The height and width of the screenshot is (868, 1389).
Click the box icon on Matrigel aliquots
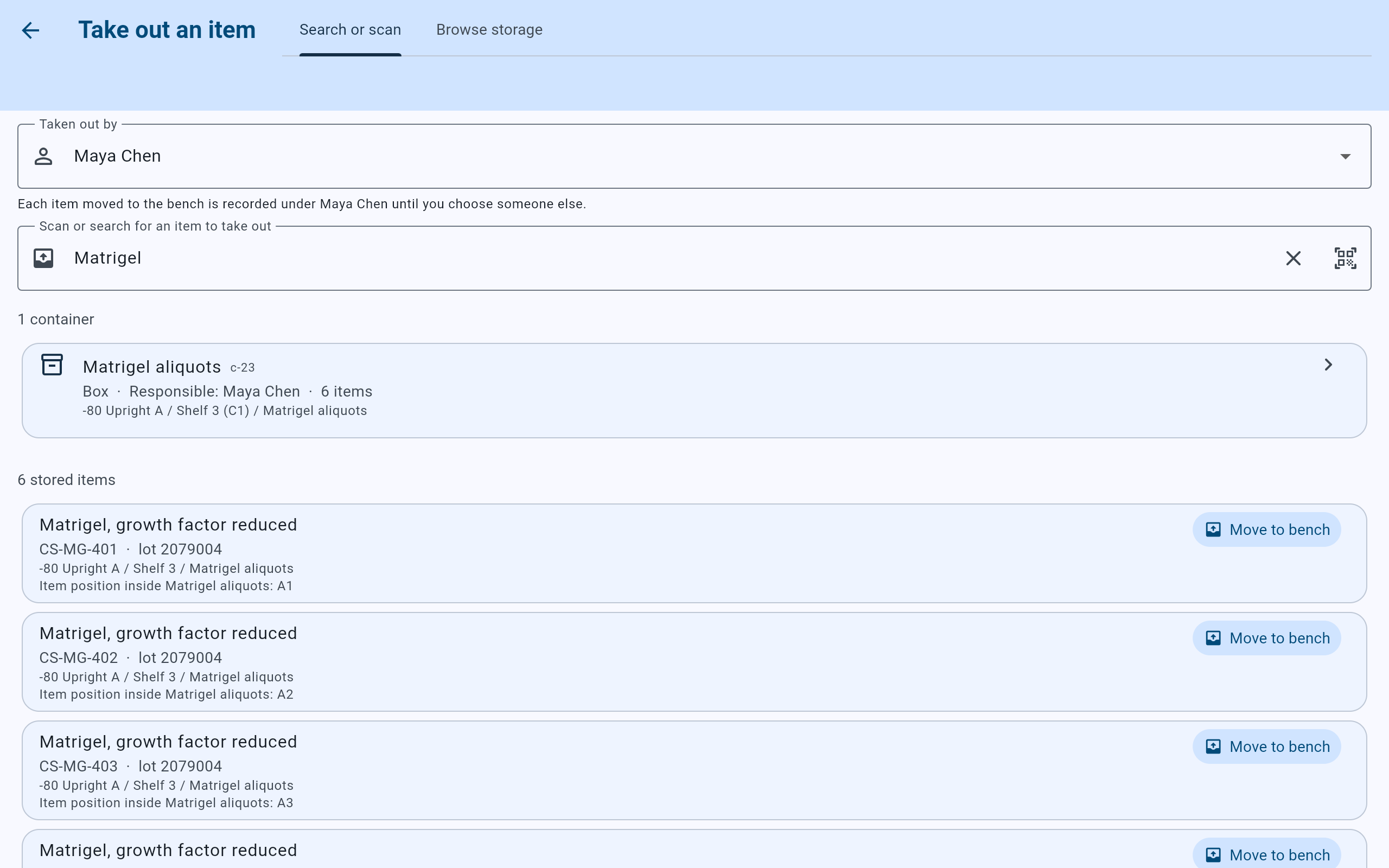click(52, 365)
